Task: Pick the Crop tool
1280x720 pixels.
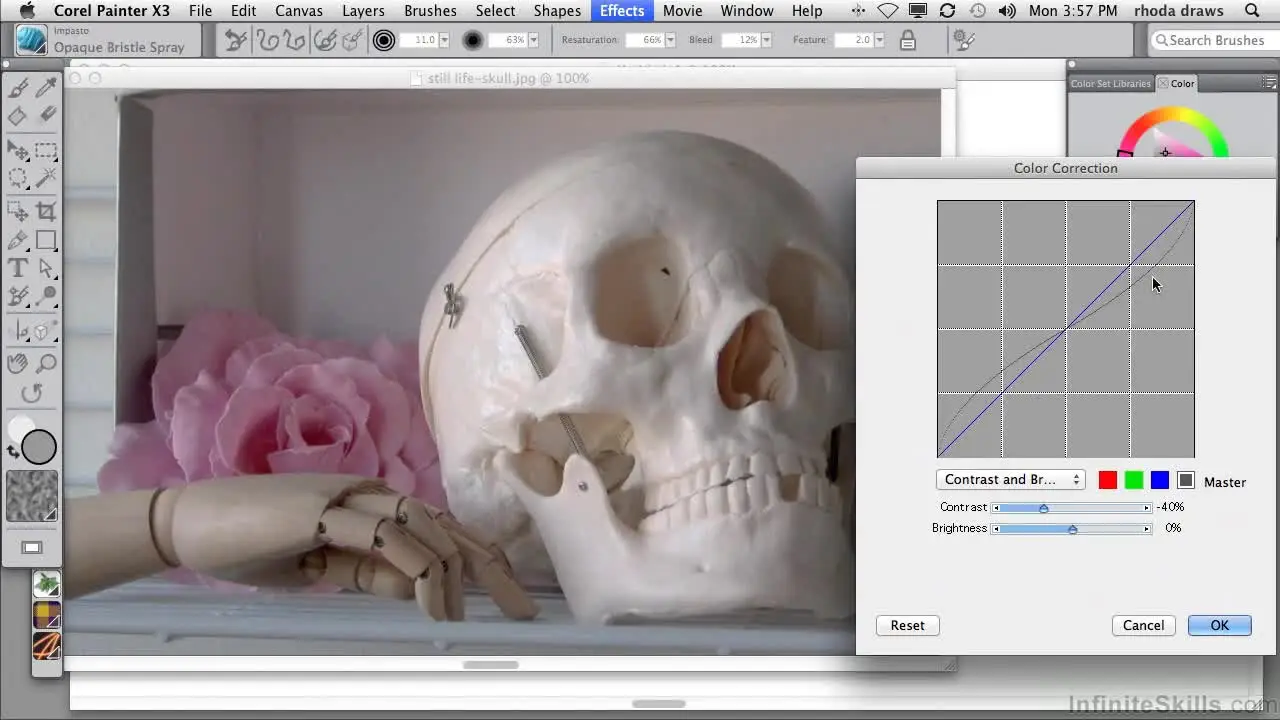Action: 47,211
